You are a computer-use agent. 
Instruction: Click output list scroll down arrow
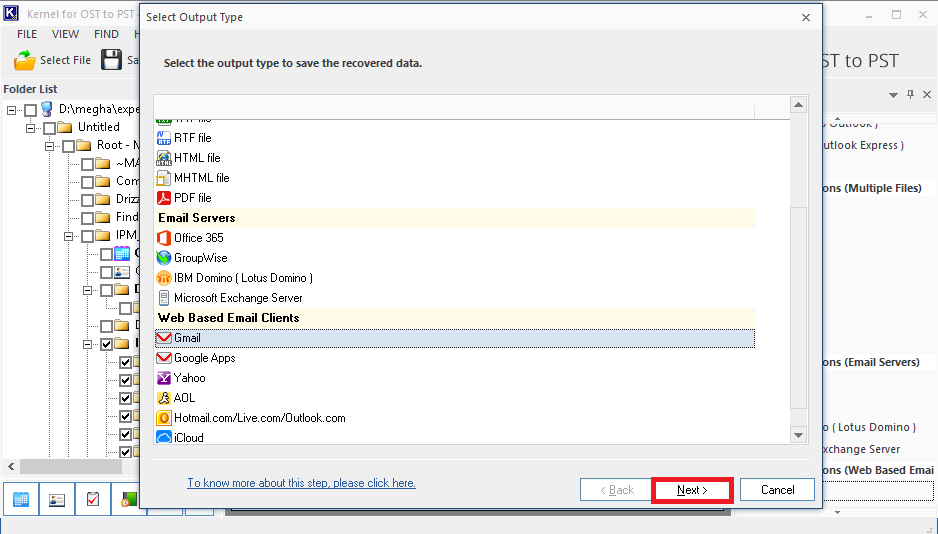tap(799, 435)
